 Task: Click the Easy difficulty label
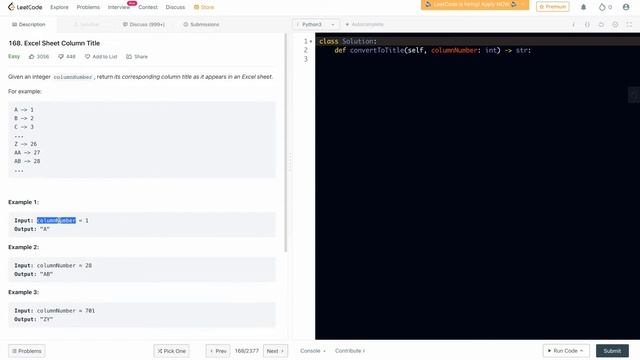pos(14,56)
